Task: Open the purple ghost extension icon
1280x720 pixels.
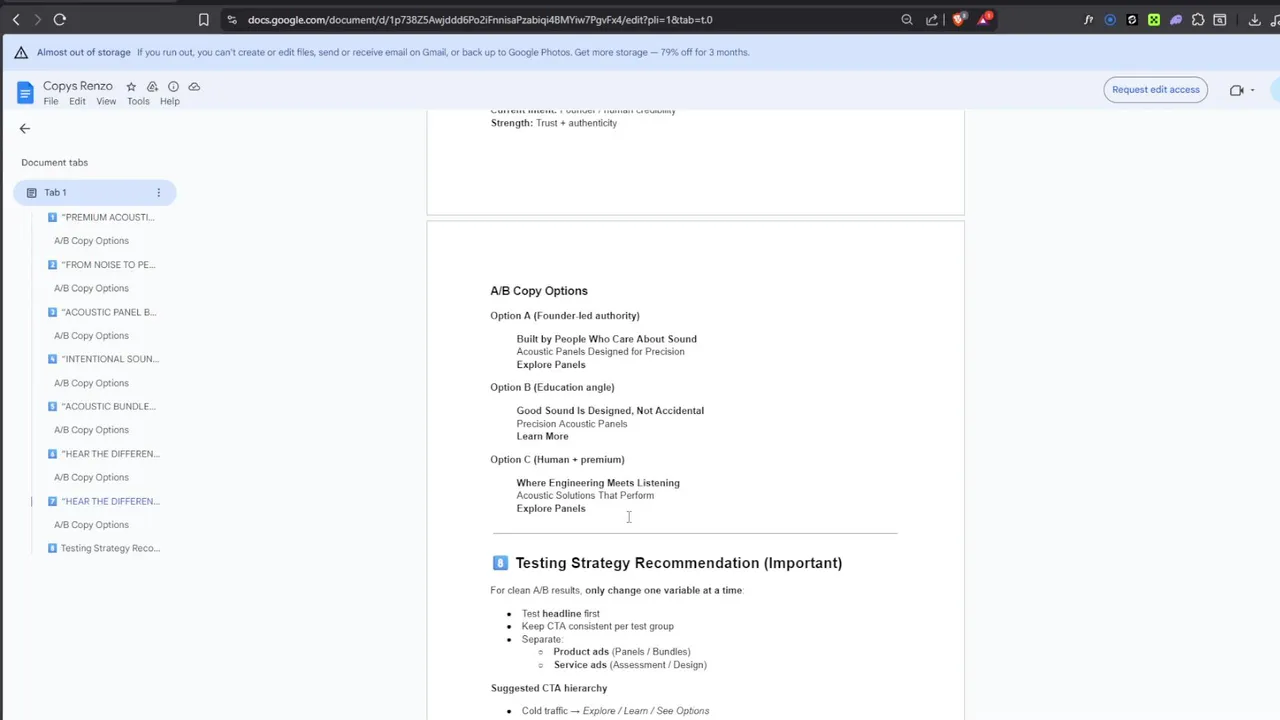Action: 1176,19
